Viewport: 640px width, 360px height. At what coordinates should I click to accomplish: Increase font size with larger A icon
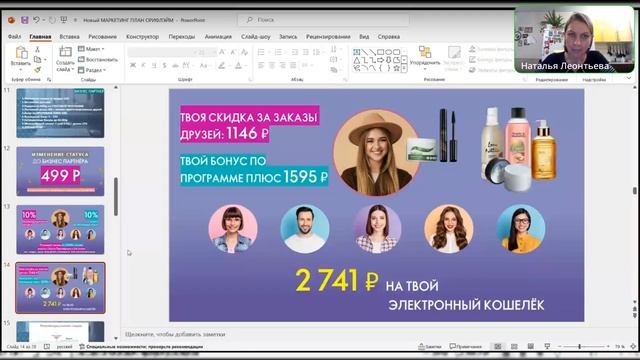(222, 52)
